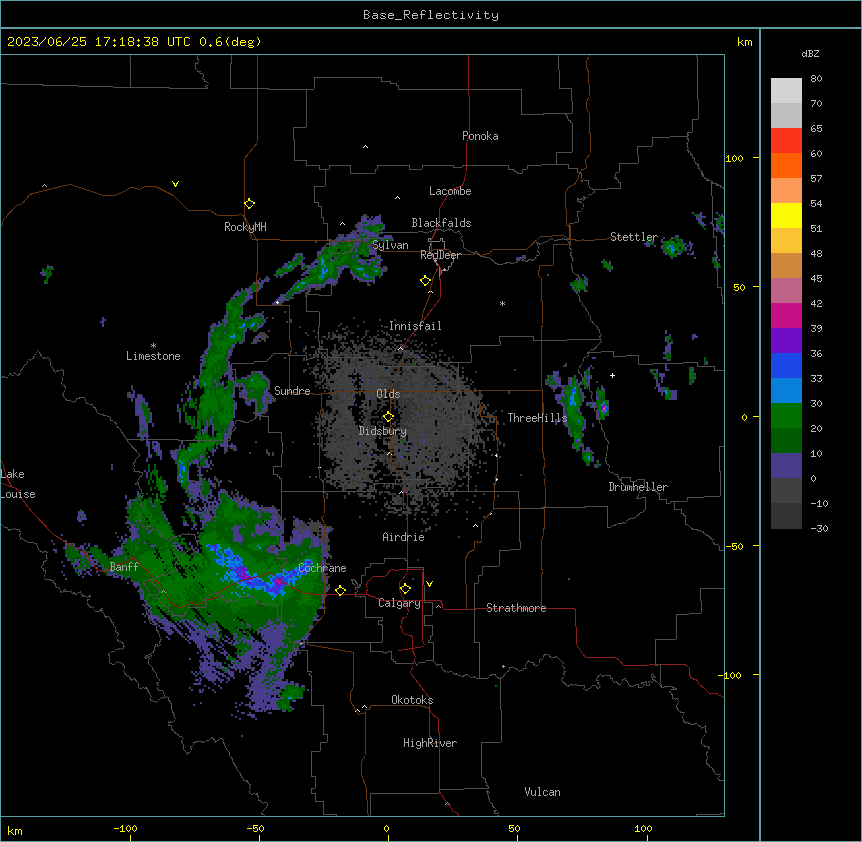Screen dimensions: 862x842
Task: Click the dBZ legend heading
Action: coord(810,54)
